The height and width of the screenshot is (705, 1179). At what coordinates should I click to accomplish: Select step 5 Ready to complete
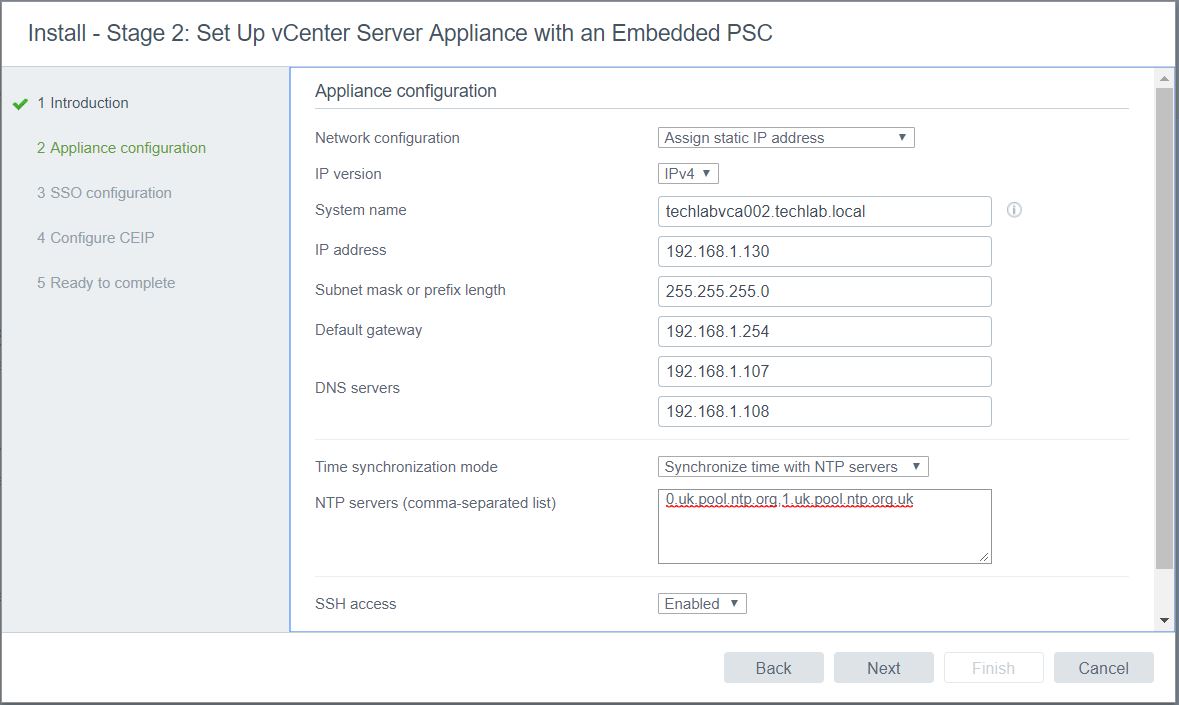(106, 283)
